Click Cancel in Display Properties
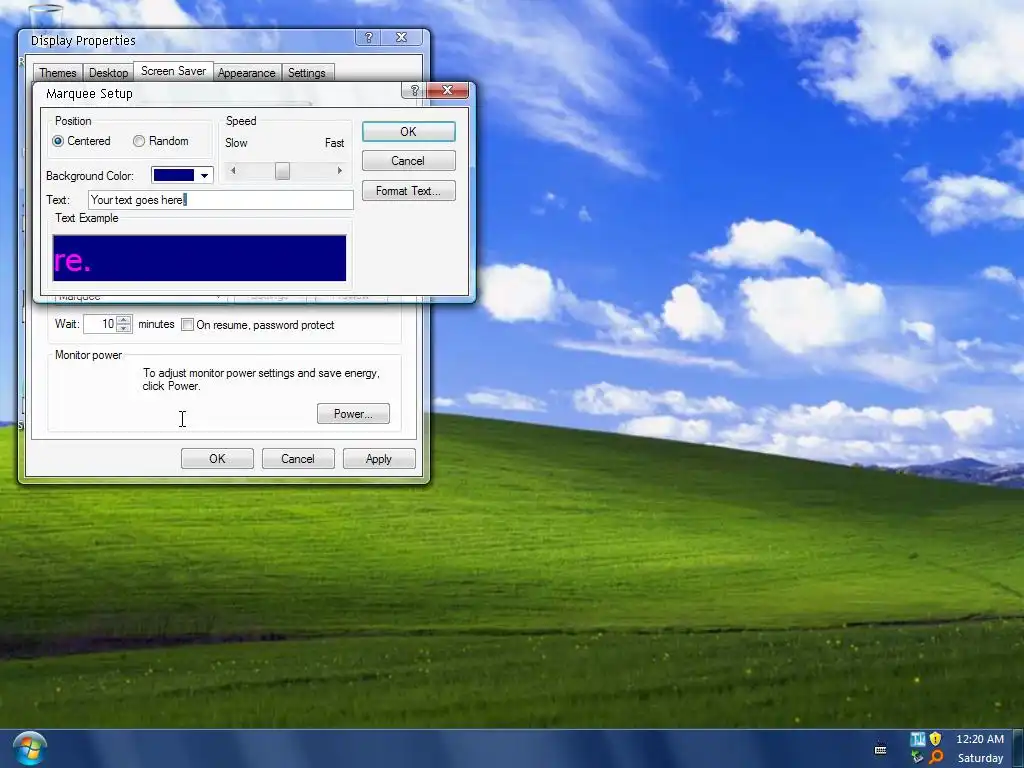This screenshot has height=768, width=1024. coord(298,458)
